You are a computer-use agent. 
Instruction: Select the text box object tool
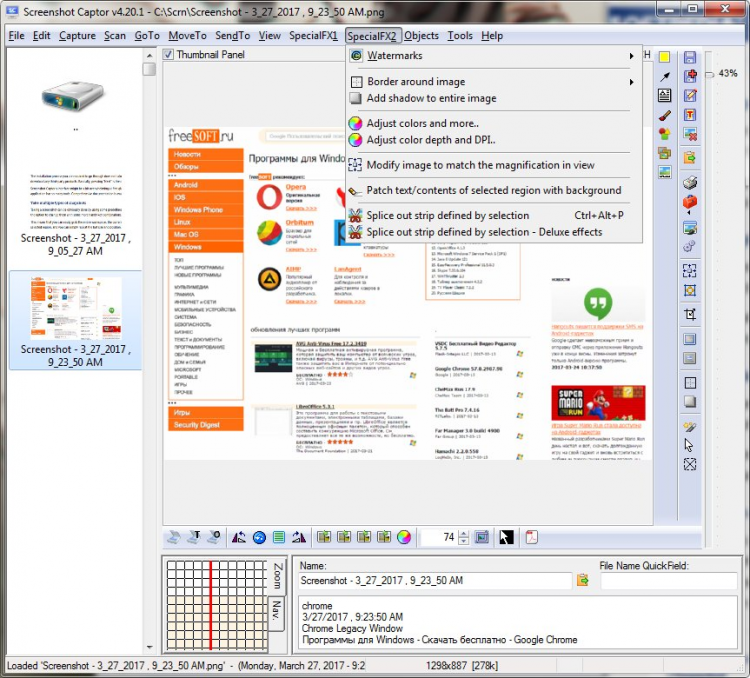(664, 96)
